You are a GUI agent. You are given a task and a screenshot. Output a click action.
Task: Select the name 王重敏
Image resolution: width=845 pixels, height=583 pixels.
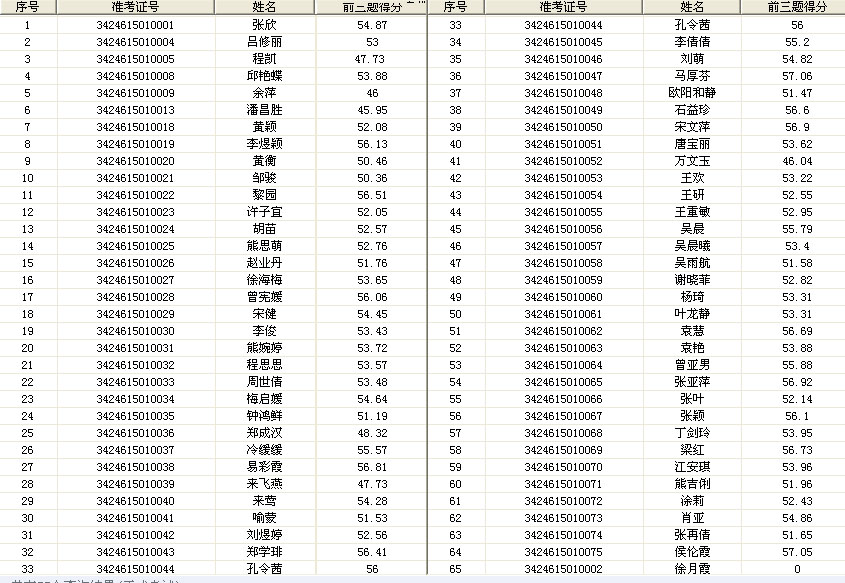click(x=692, y=212)
